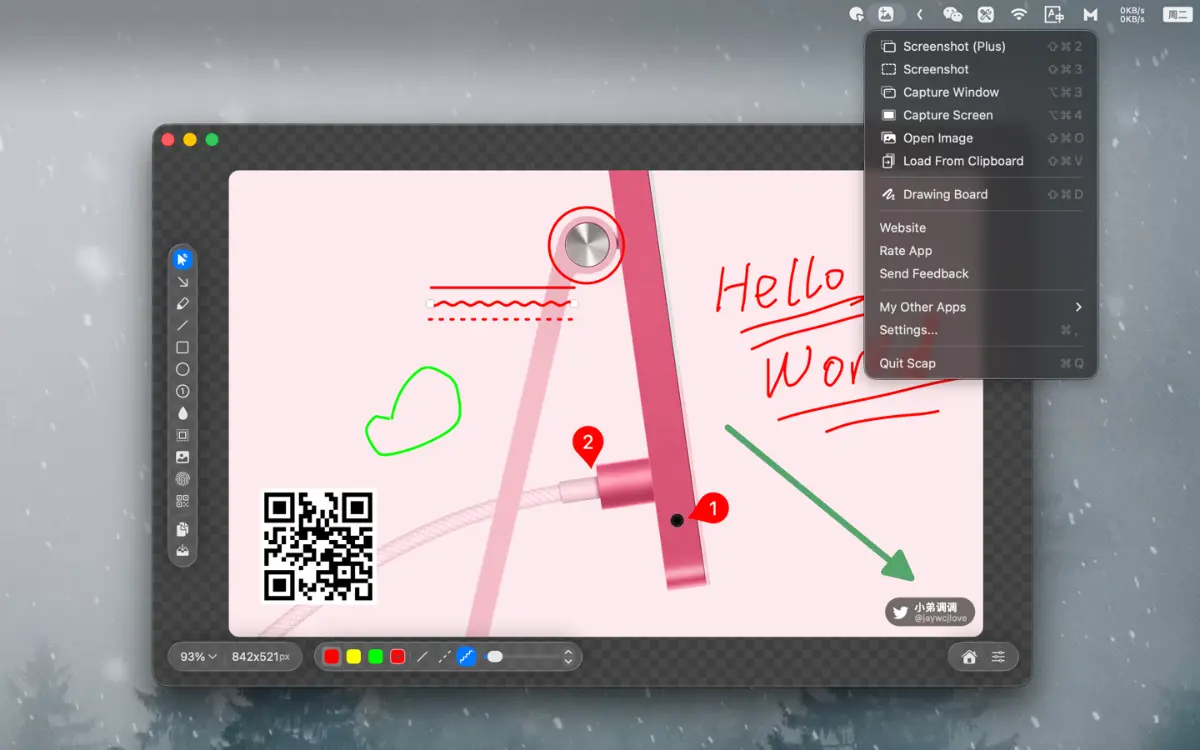The image size is (1200, 750).
Task: Select the Pencil annotation tool
Action: (x=182, y=303)
